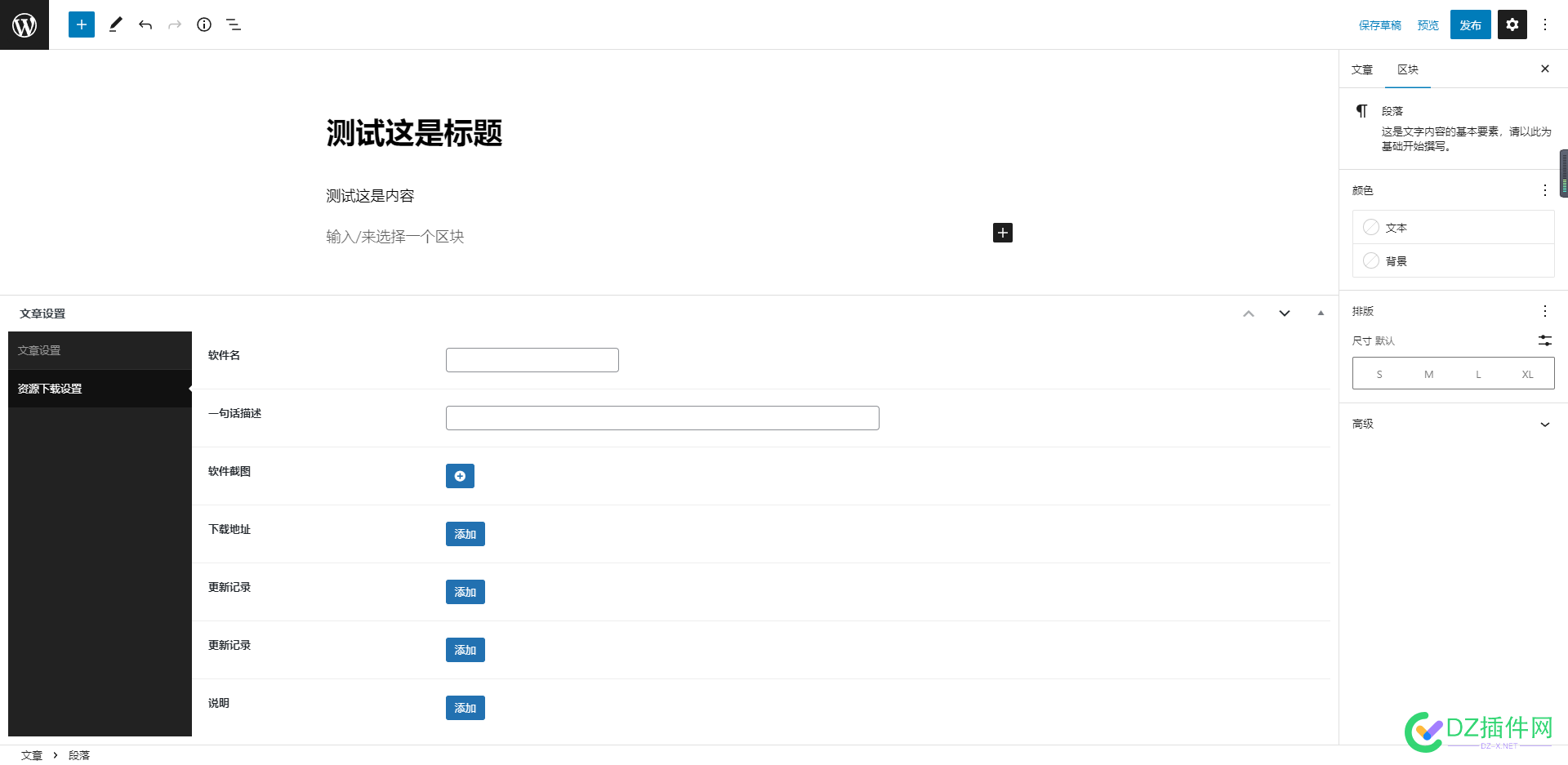
Task: Undo the last change
Action: click(145, 24)
